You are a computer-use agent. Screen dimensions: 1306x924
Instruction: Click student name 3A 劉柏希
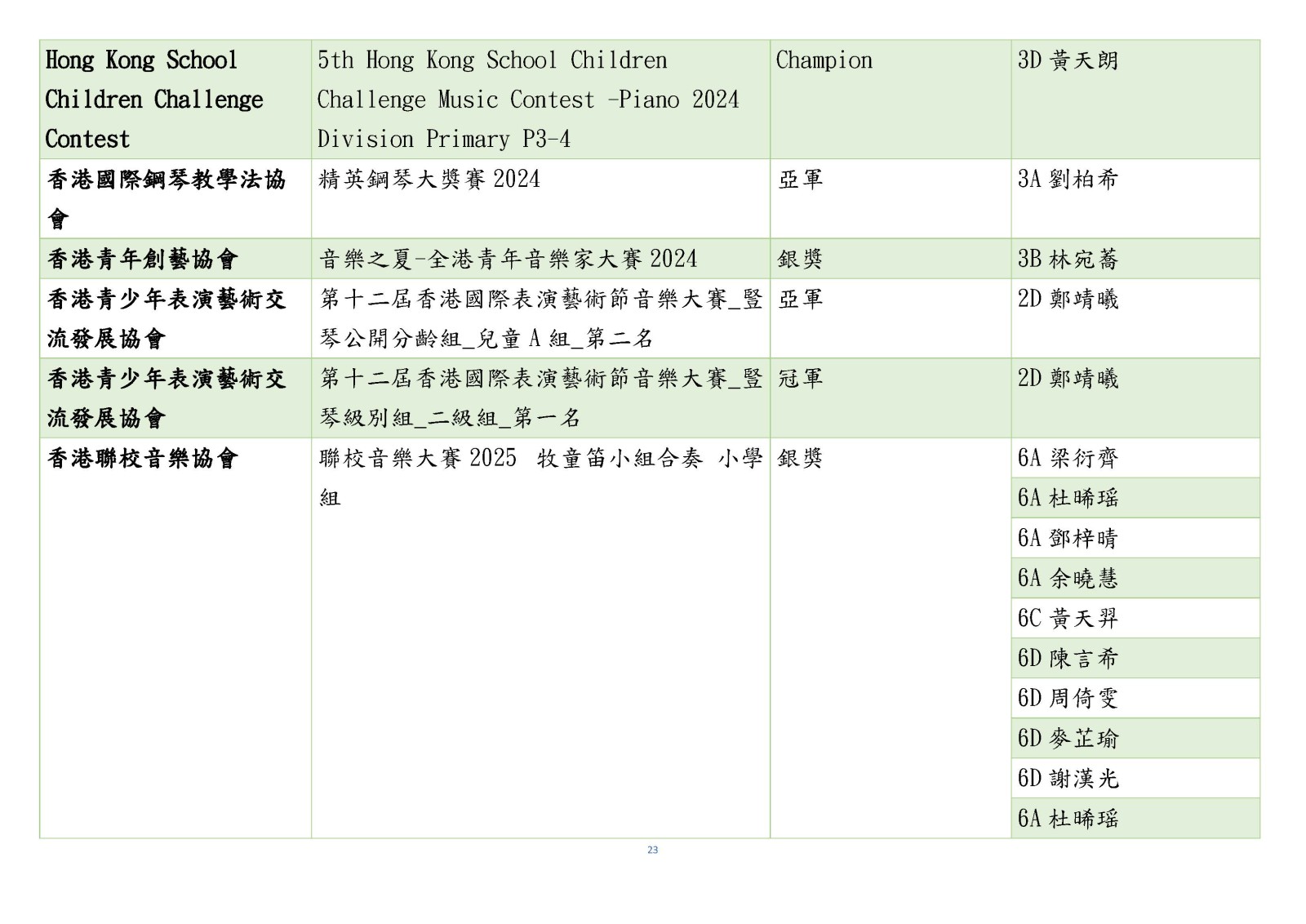1067,180
